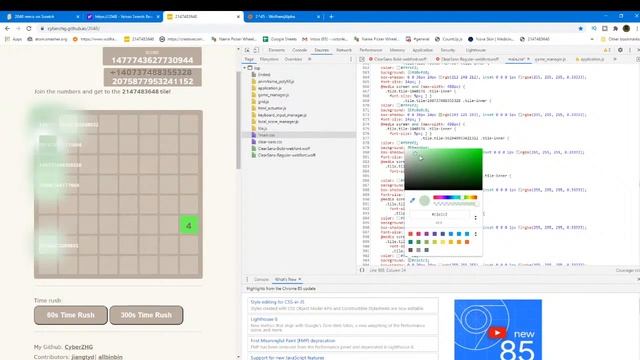Start the 300s Time Rush
640x360 pixels.
point(146,315)
